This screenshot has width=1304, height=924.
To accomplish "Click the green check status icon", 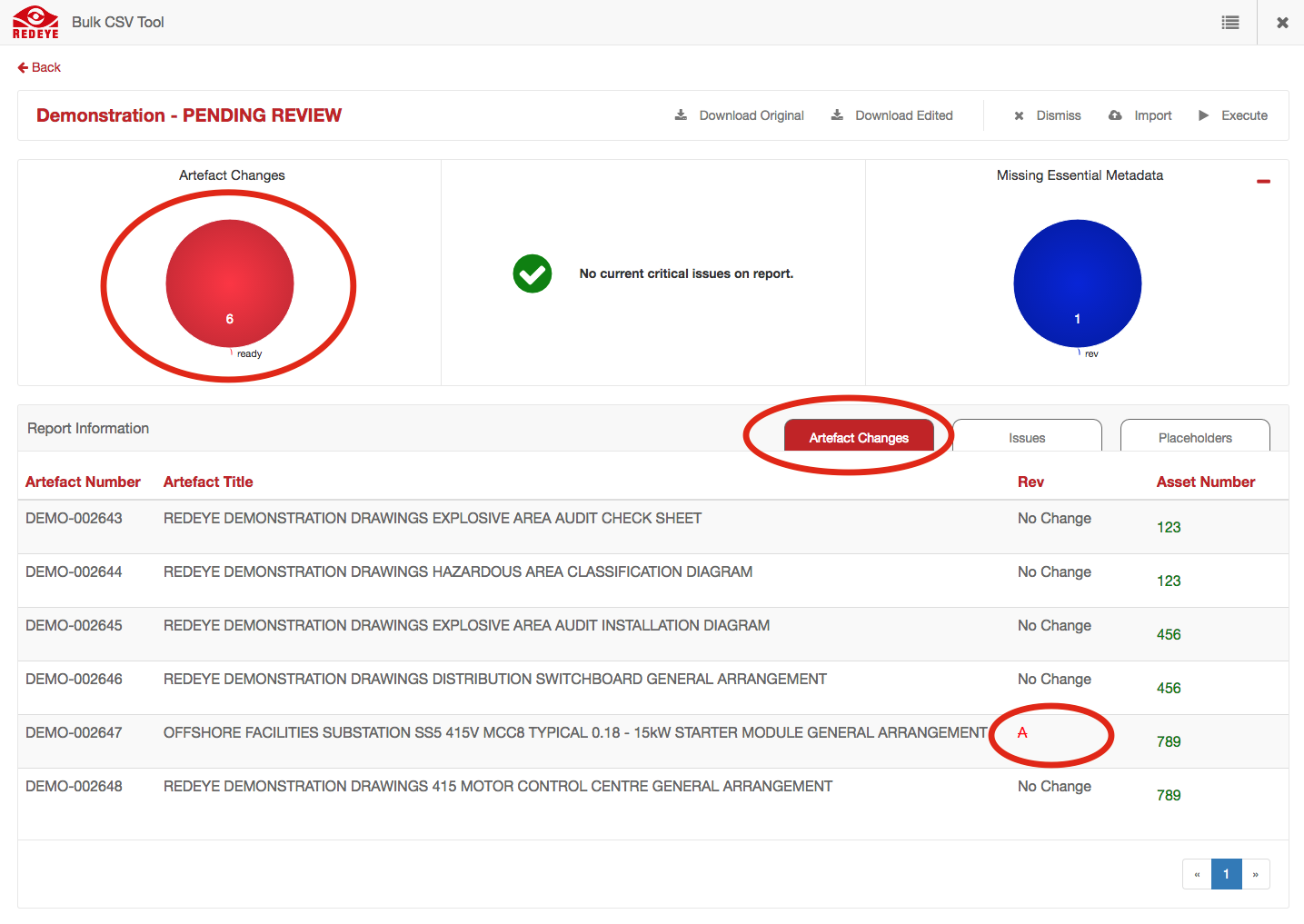I will pos(532,273).
